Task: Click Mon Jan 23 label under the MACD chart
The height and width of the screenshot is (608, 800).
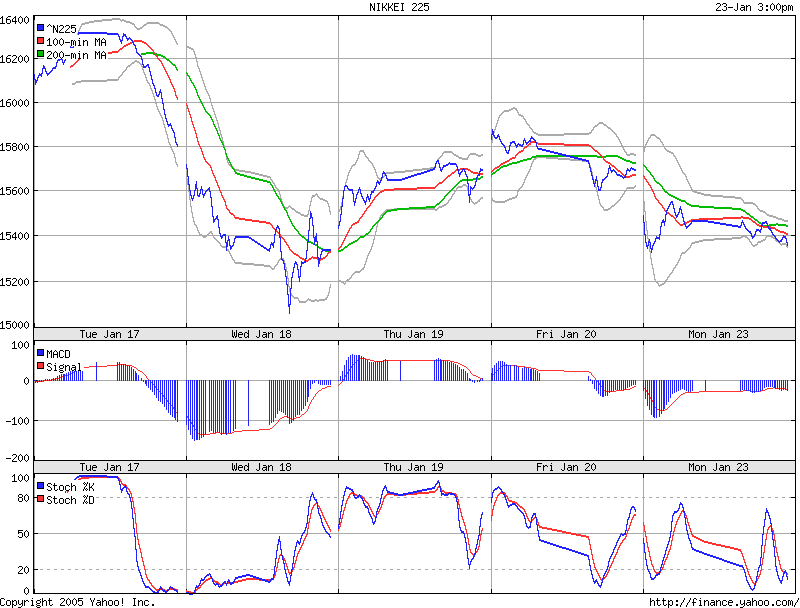Action: coord(718,467)
